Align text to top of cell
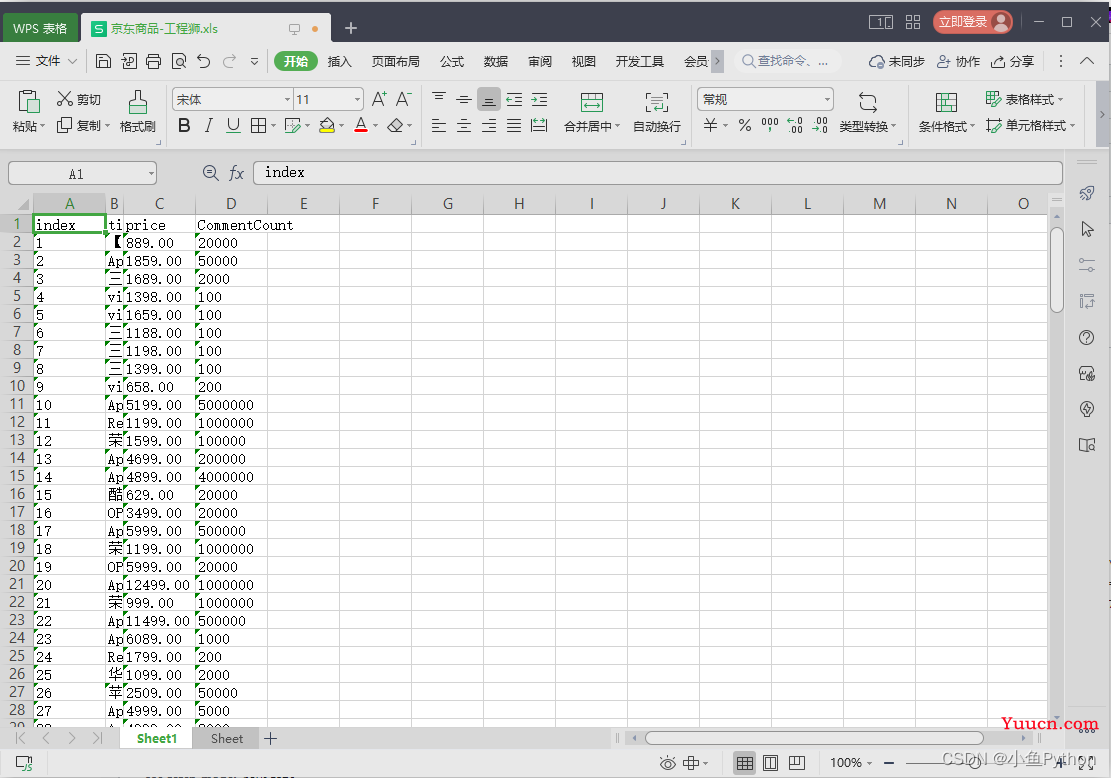Viewport: 1111px width, 778px height. click(439, 99)
